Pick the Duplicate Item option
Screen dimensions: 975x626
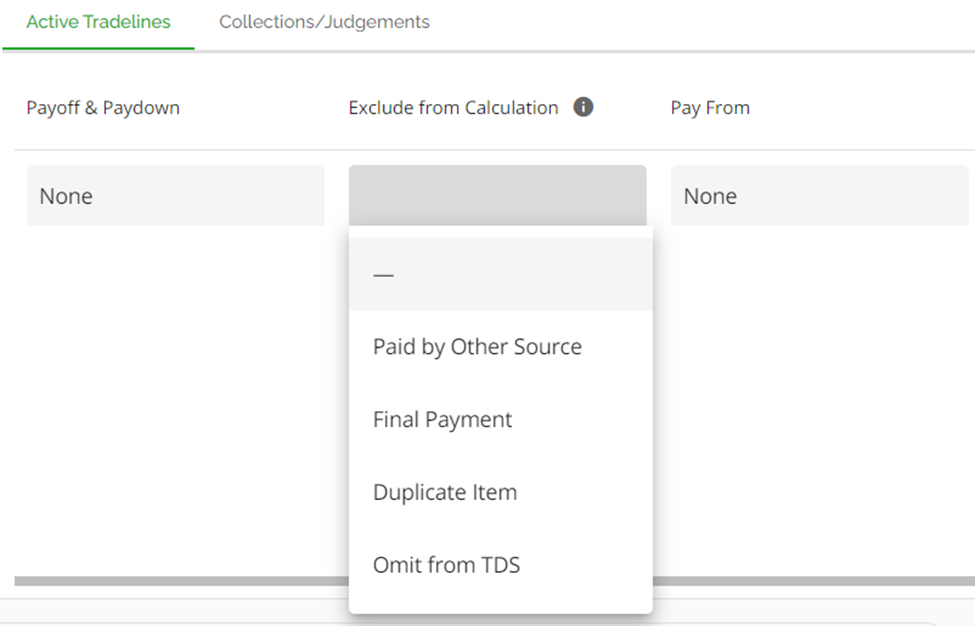point(501,492)
